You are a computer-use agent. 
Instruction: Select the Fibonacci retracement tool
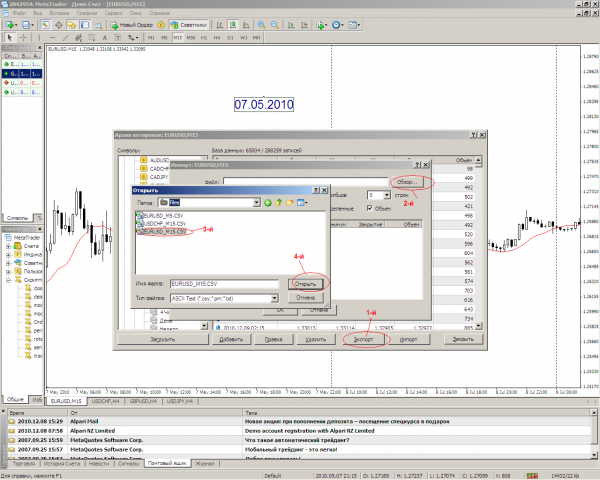(x=91, y=38)
